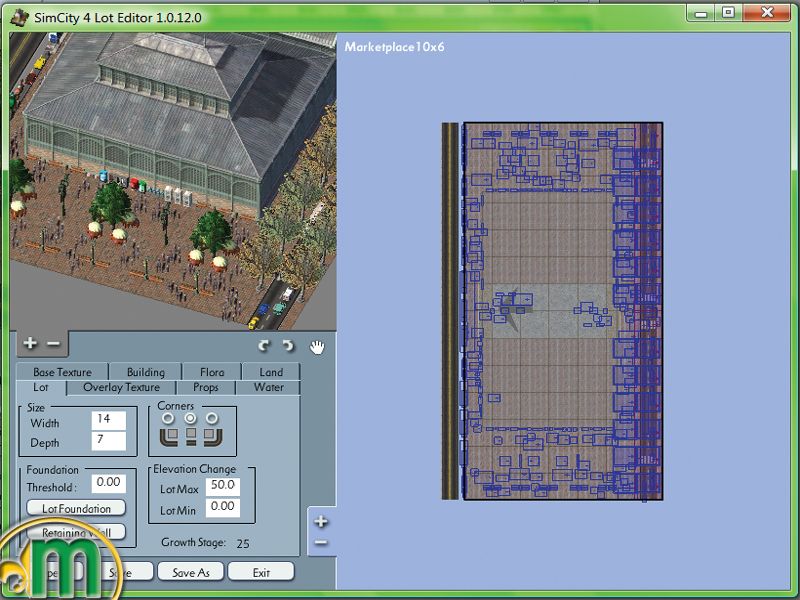Click the Save button
The height and width of the screenshot is (600, 800).
(x=120, y=572)
